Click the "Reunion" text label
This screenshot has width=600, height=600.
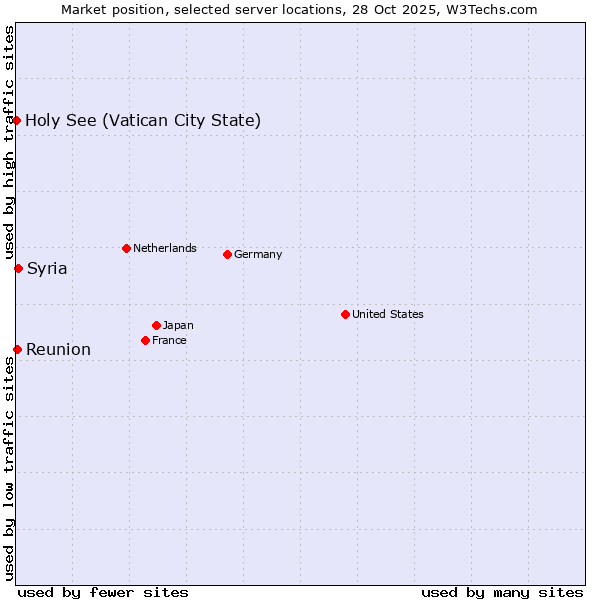click(58, 349)
